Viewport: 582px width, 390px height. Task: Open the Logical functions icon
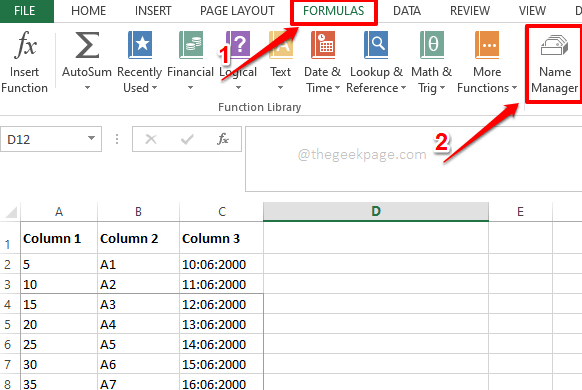238,45
